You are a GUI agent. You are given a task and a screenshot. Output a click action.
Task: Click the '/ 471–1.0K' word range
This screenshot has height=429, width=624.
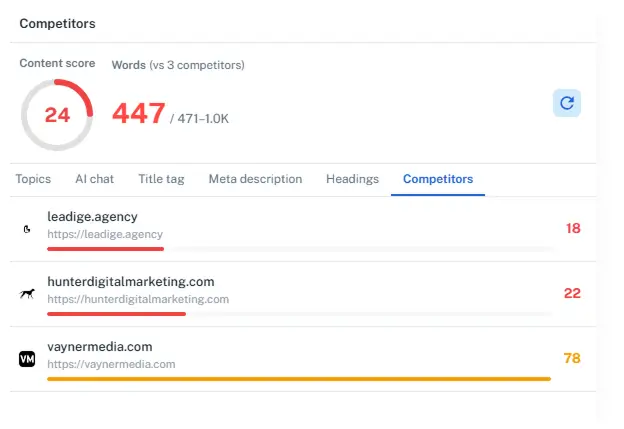(199, 119)
